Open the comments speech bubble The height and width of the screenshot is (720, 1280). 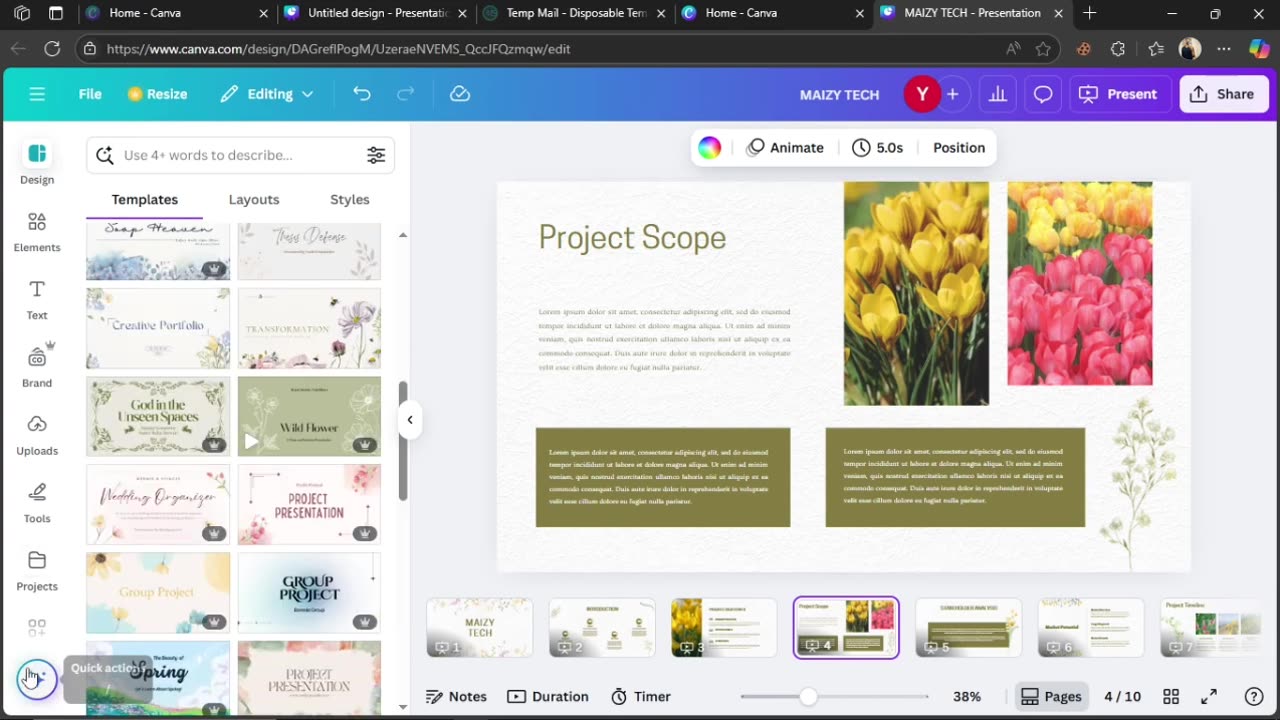1043,94
